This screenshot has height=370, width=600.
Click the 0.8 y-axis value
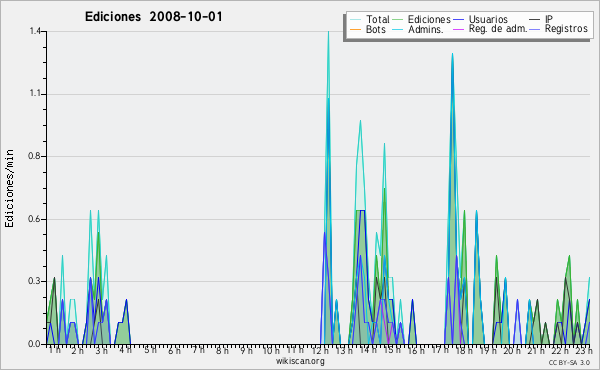point(35,156)
